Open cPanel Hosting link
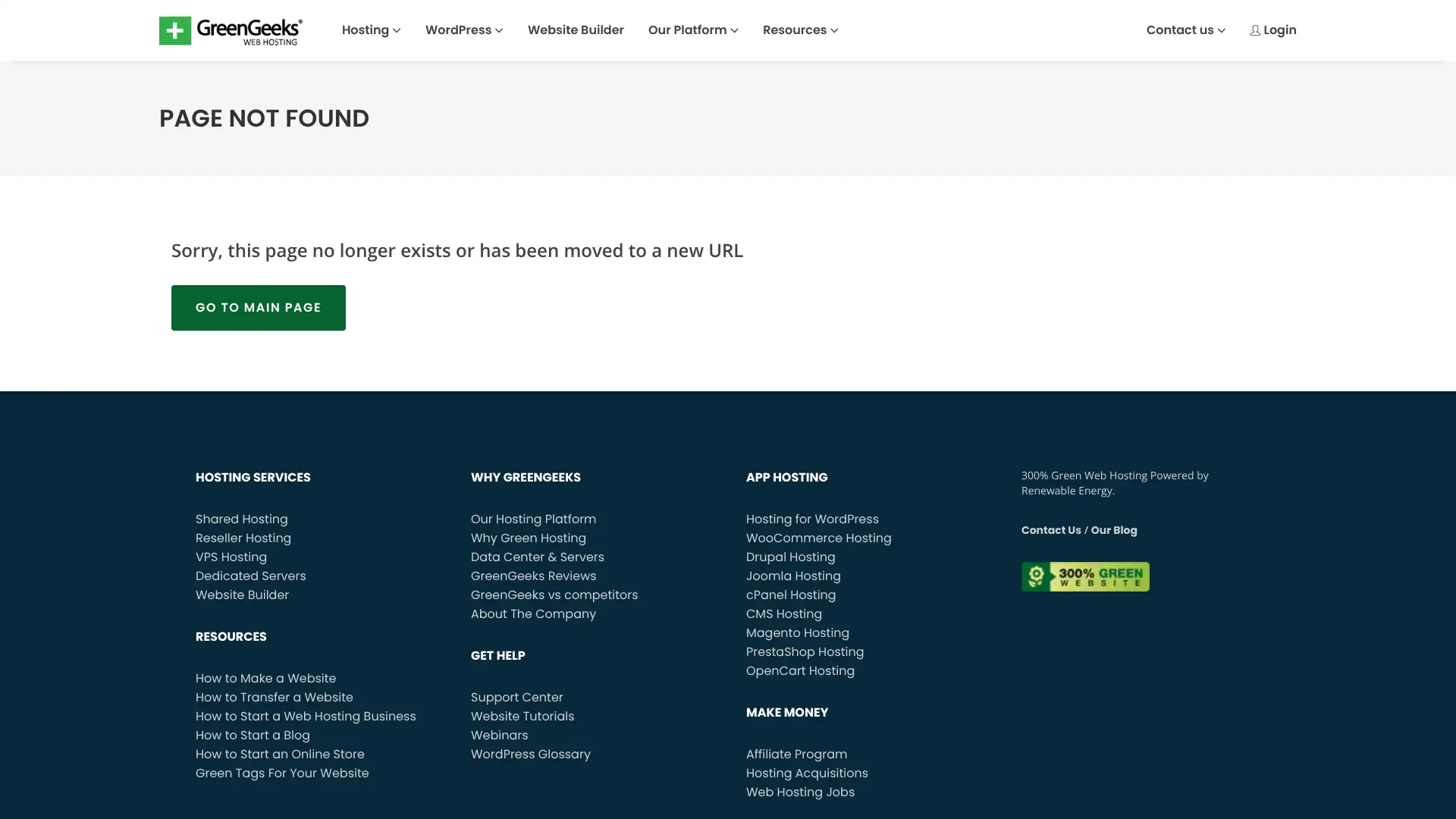Image resolution: width=1456 pixels, height=819 pixels. (791, 595)
